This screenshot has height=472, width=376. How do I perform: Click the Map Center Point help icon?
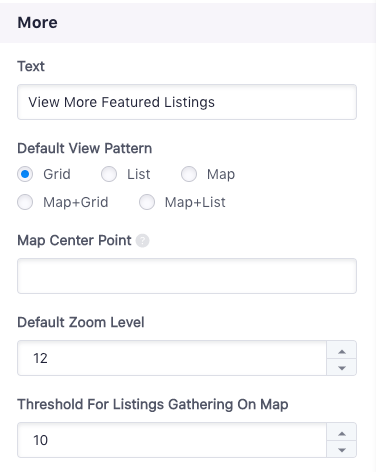(142, 241)
